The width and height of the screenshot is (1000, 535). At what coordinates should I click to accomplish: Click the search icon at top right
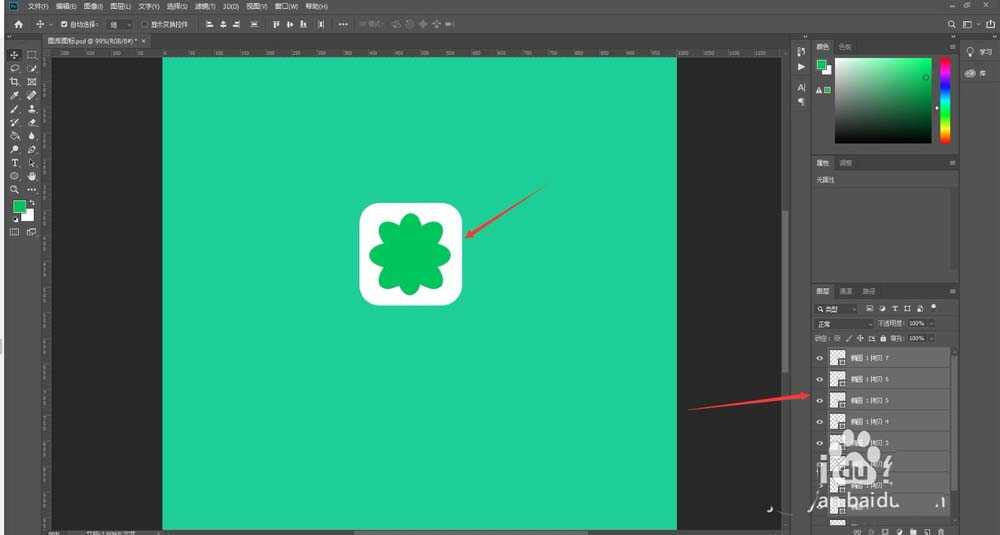(x=950, y=24)
